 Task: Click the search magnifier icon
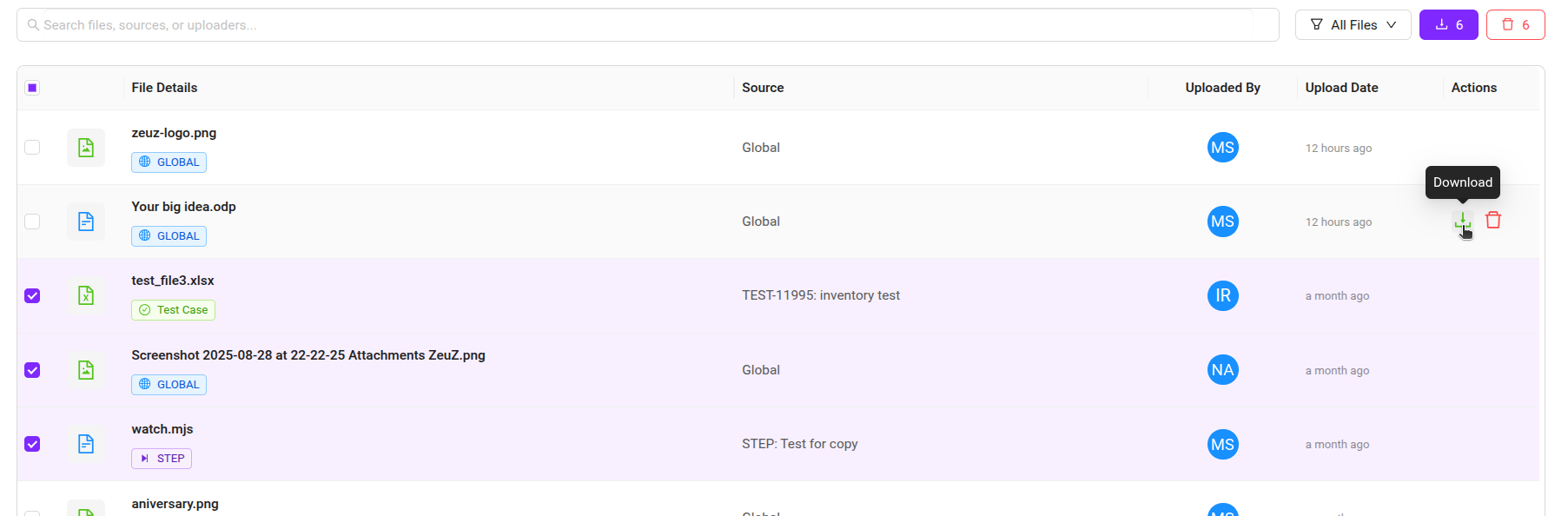[x=33, y=25]
